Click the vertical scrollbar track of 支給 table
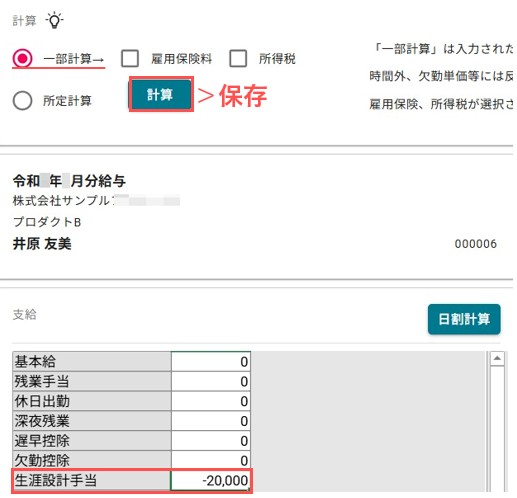Image resolution: width=517 pixels, height=498 pixels. [497, 428]
